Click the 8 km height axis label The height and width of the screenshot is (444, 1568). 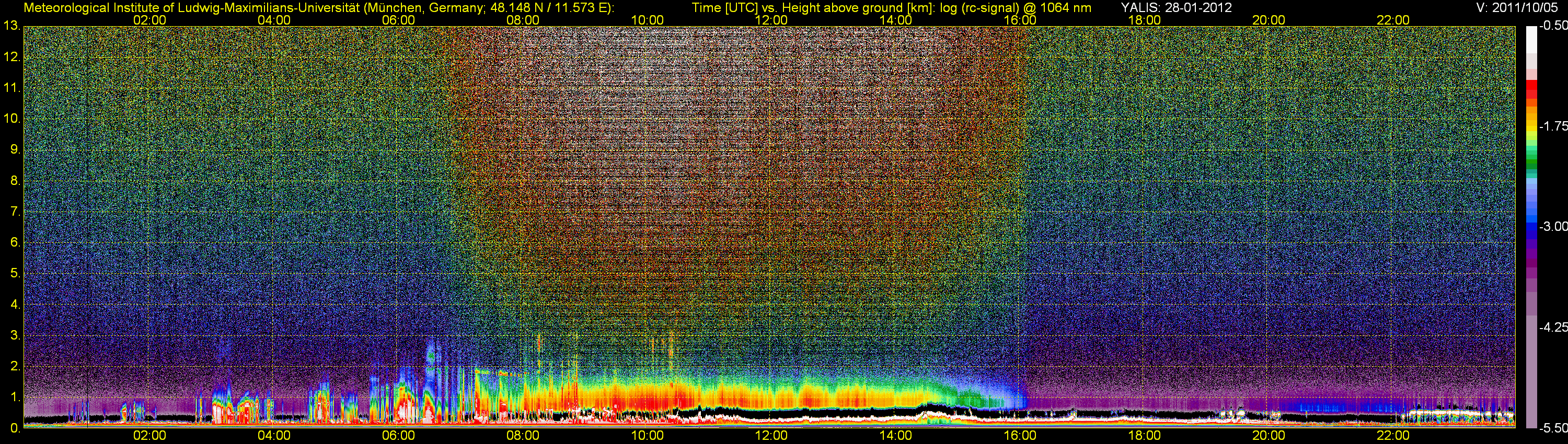15,181
